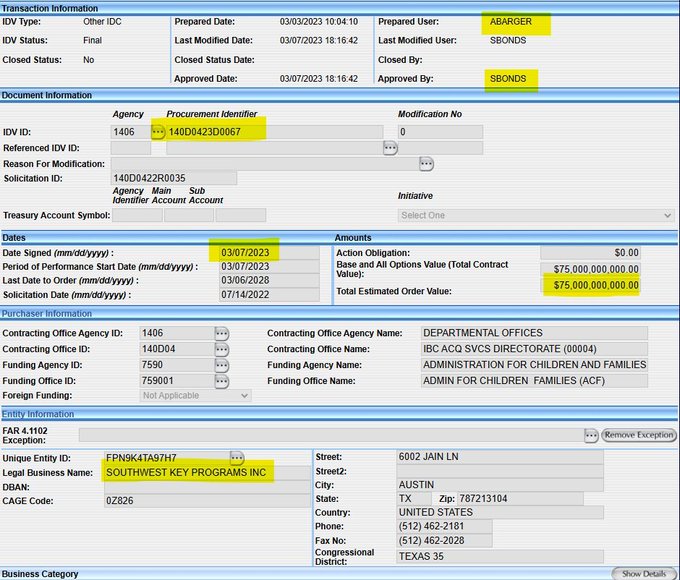Click the FAR 4.1102 Exception ellipsis button
The height and width of the screenshot is (580, 680).
point(591,435)
